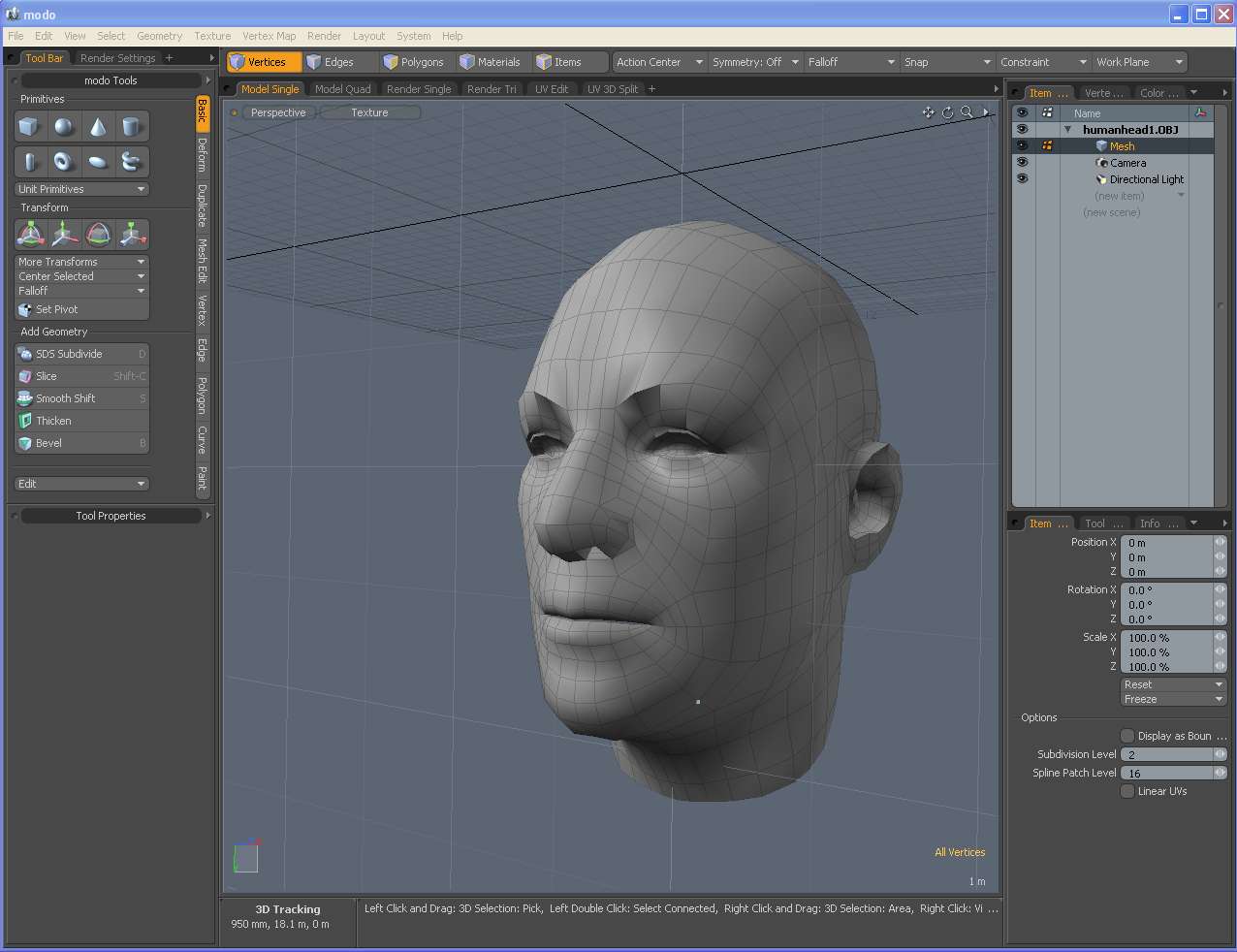Click the Reset button in item properties
Screen dimensions: 1237x952
click(1174, 684)
